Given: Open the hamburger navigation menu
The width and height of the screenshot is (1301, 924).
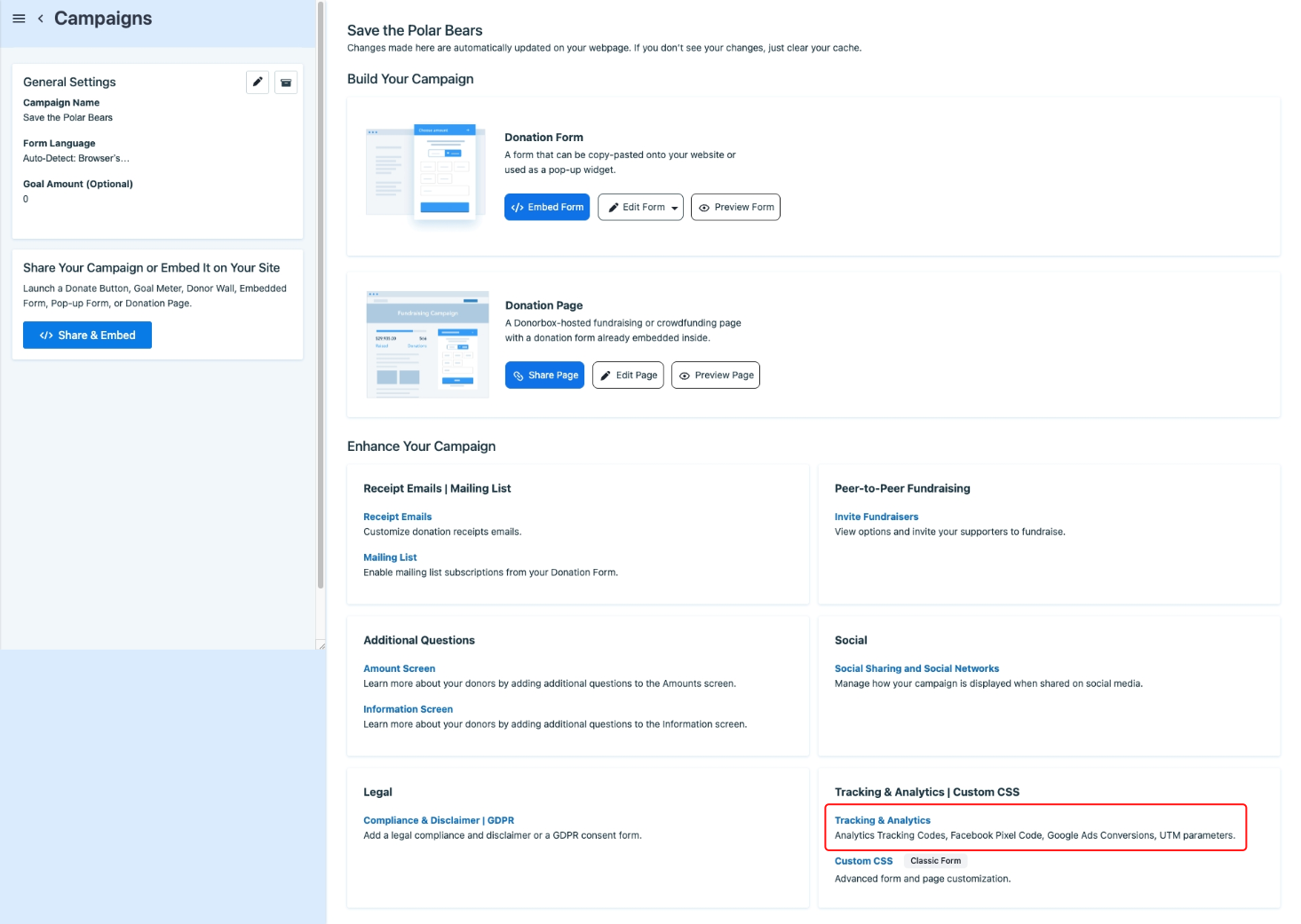Looking at the screenshot, I should 19,19.
